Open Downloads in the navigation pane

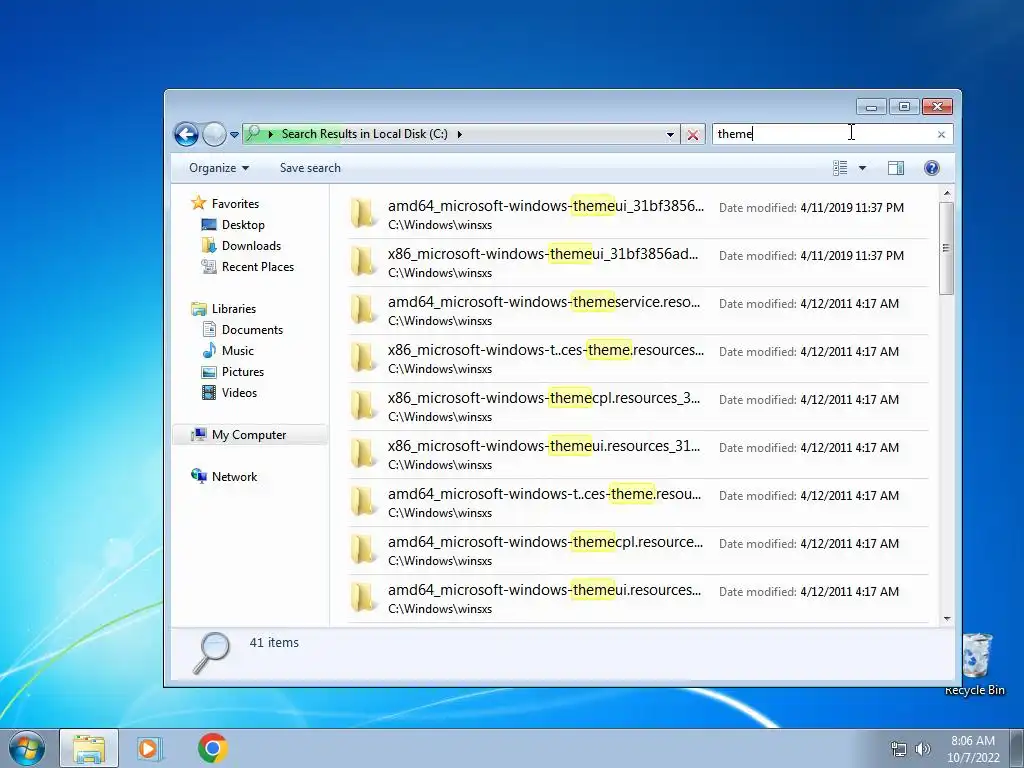[x=251, y=246]
